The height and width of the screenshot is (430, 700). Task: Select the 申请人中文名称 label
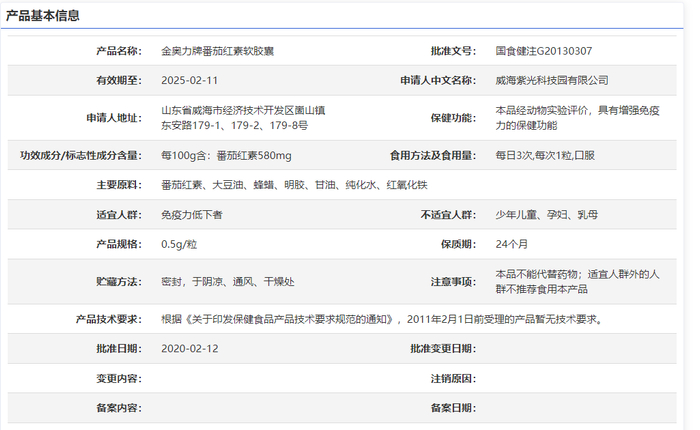438,80
